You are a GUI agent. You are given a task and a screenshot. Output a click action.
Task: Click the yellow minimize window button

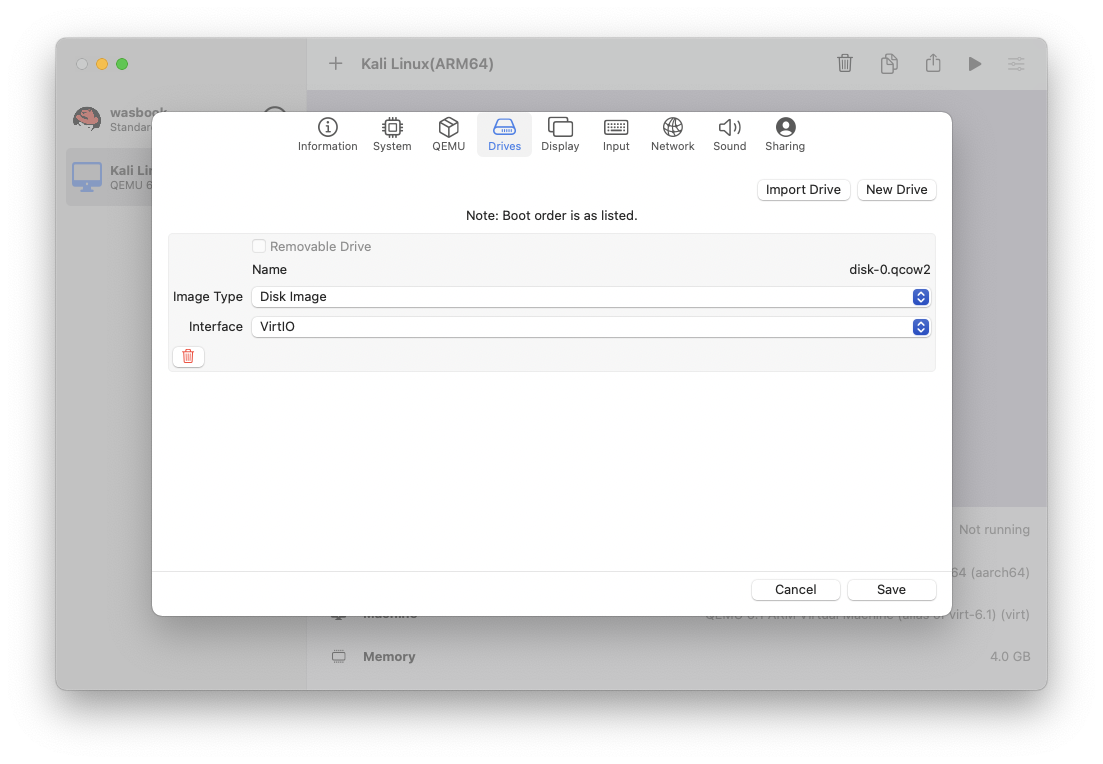coord(102,64)
